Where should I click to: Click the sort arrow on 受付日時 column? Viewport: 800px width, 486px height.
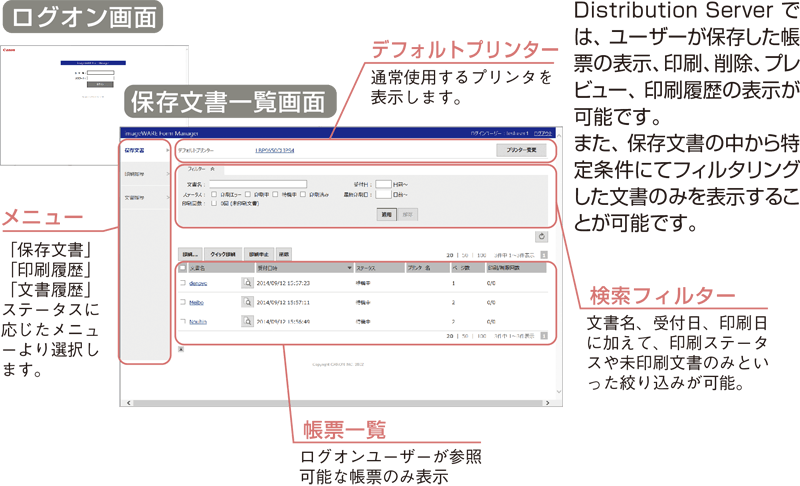349,268
